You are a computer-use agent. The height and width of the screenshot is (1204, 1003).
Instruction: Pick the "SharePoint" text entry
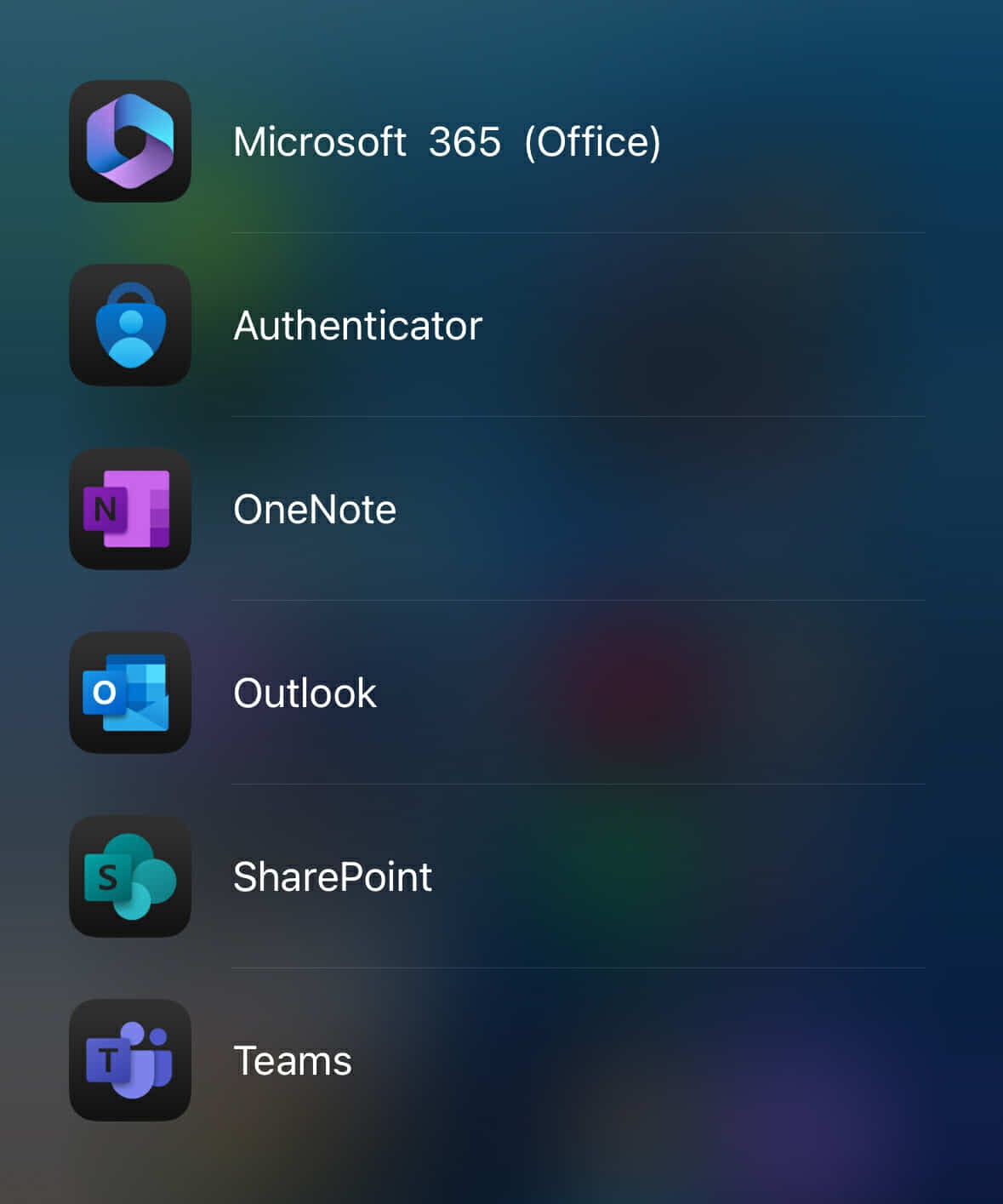click(x=333, y=877)
